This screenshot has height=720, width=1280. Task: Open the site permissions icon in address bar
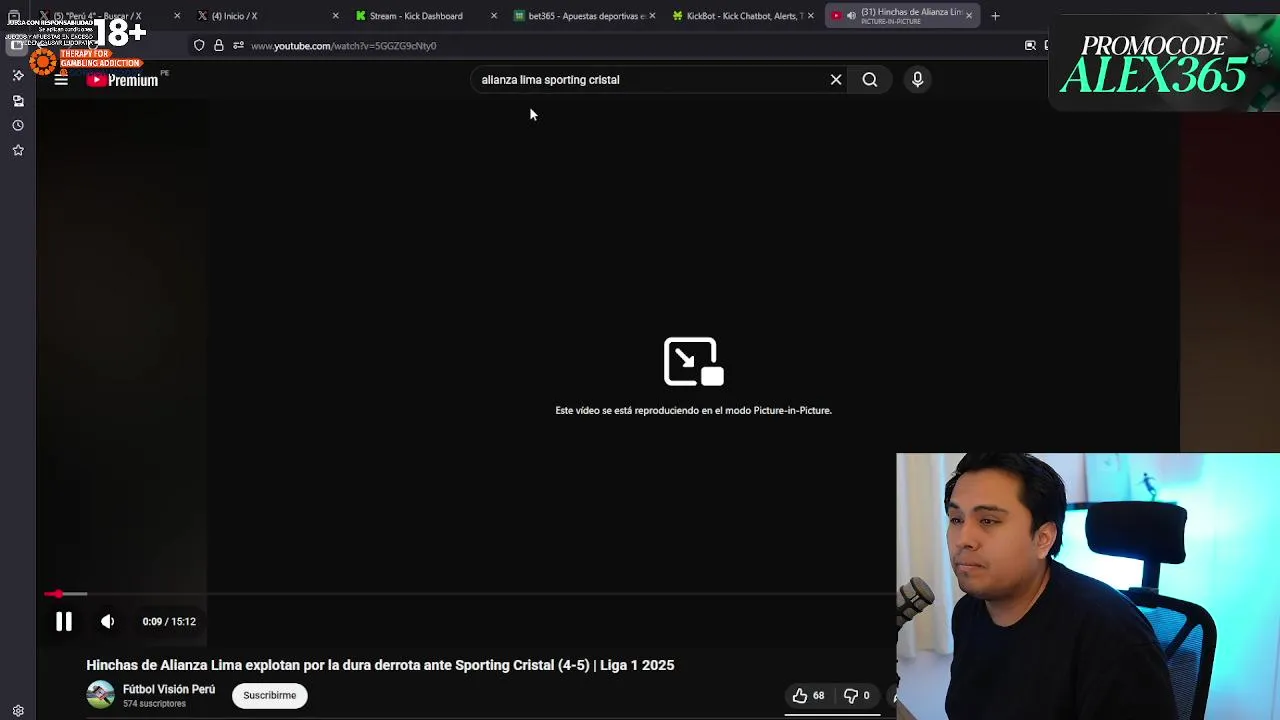(238, 46)
